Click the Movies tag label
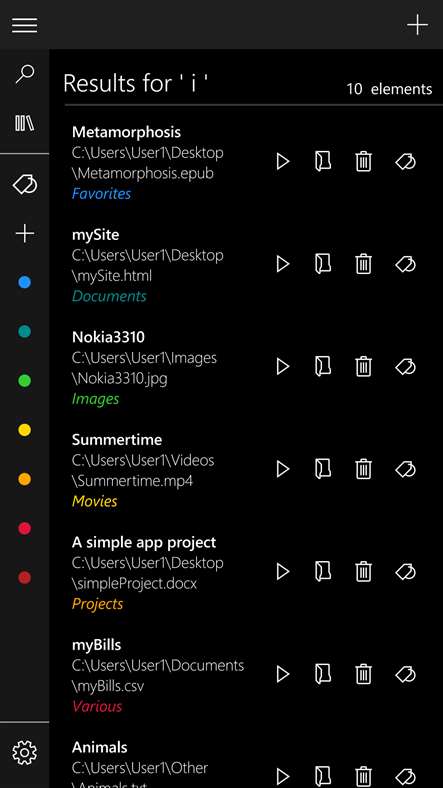 pos(95,501)
